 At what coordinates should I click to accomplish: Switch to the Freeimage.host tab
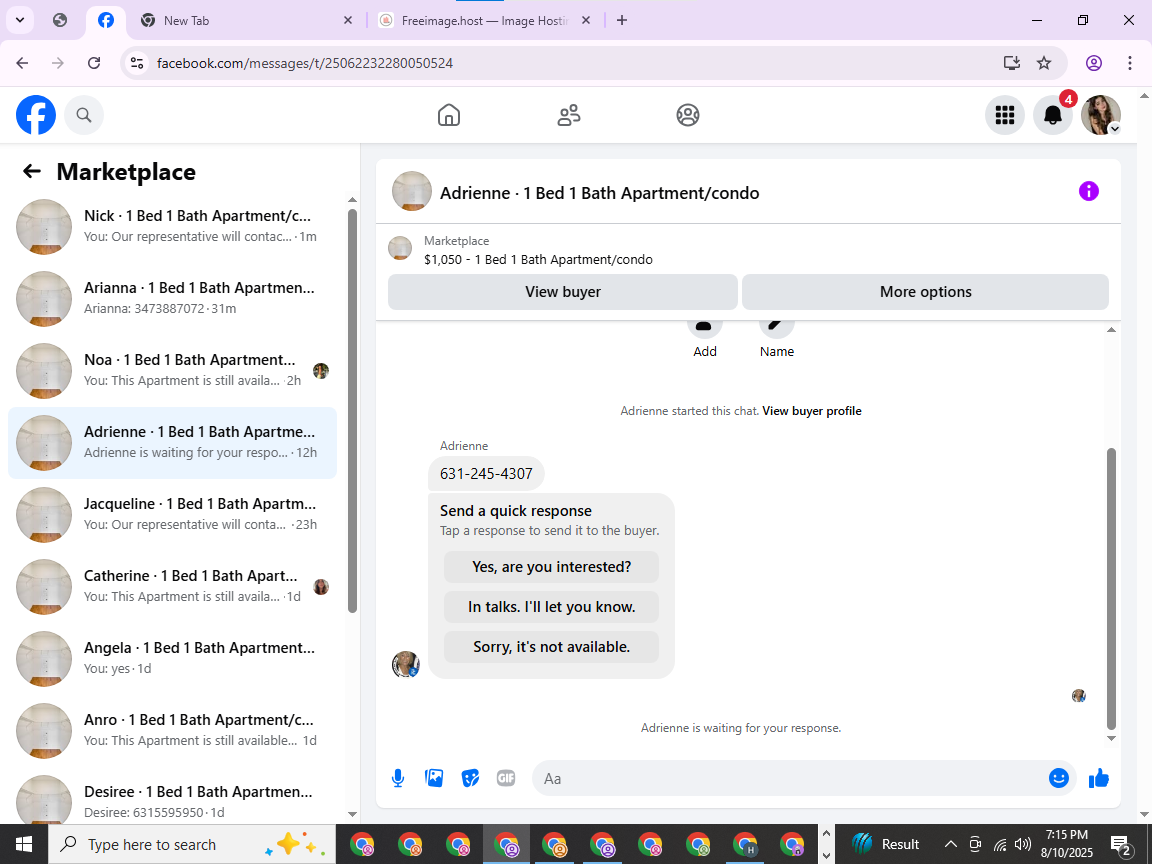coord(484,21)
